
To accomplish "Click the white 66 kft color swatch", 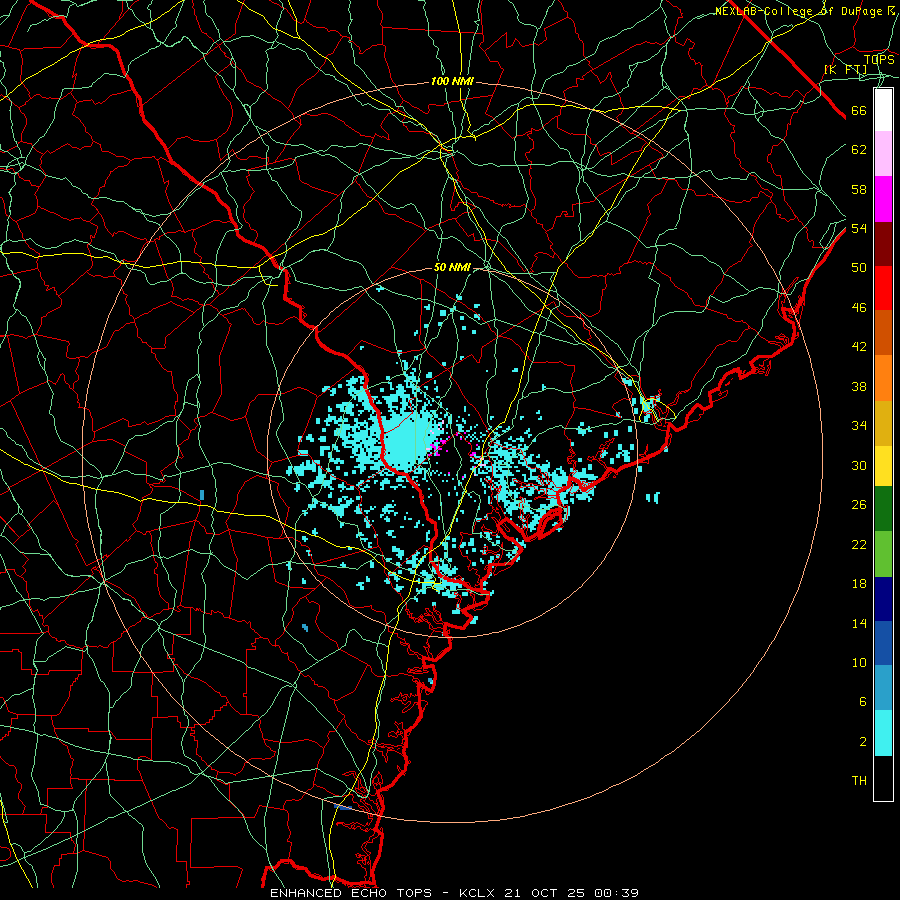I will point(883,110).
